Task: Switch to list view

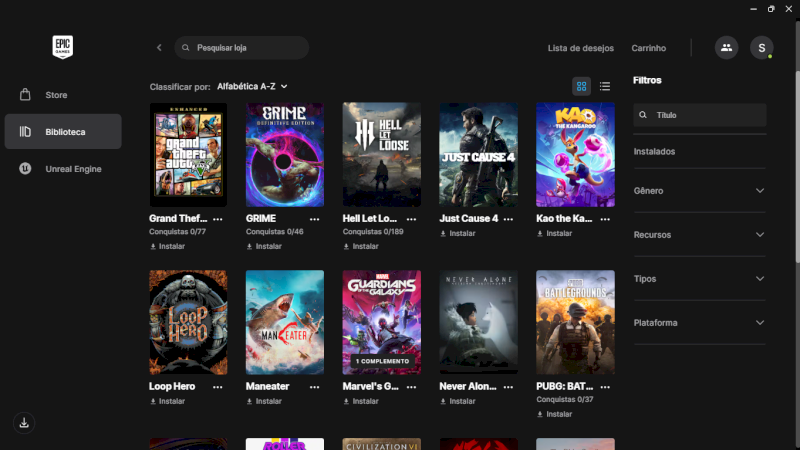Action: point(605,86)
